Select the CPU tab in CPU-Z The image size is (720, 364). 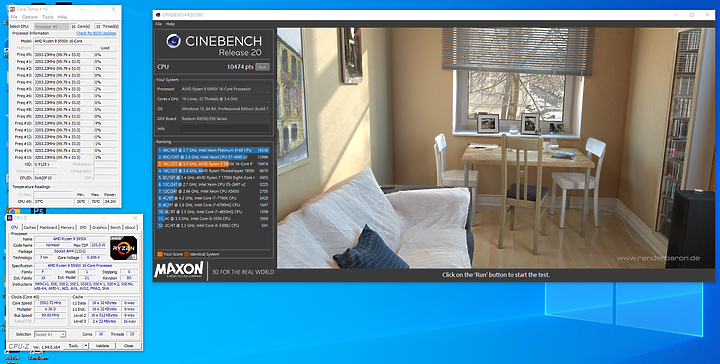14,227
